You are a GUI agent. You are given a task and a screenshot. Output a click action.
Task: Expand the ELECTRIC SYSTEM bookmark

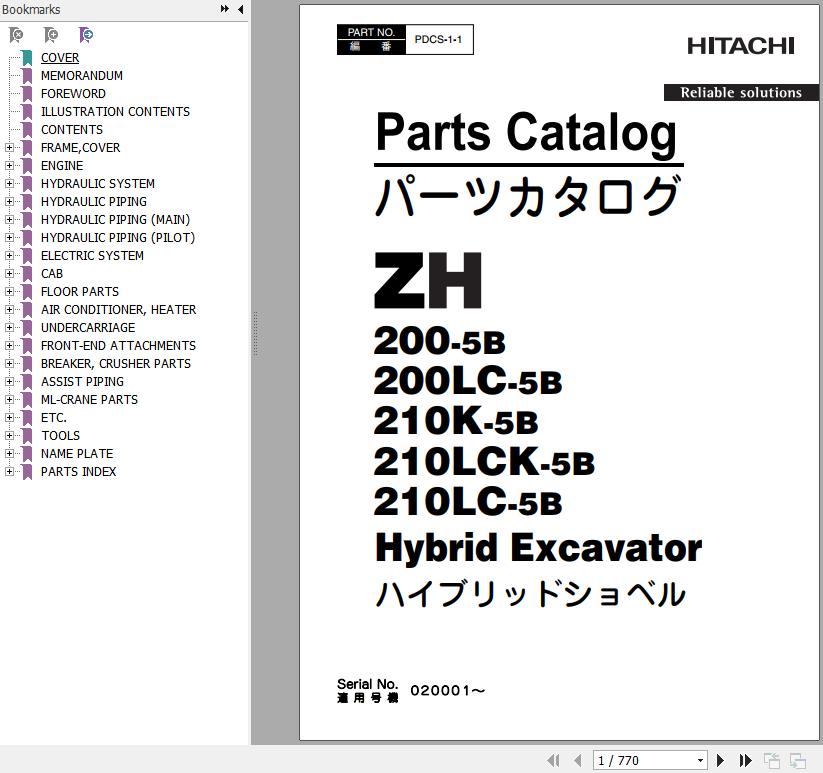point(9,256)
